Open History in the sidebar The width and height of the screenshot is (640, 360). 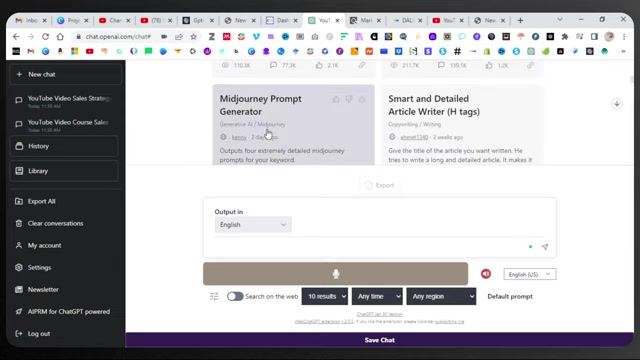(x=64, y=146)
